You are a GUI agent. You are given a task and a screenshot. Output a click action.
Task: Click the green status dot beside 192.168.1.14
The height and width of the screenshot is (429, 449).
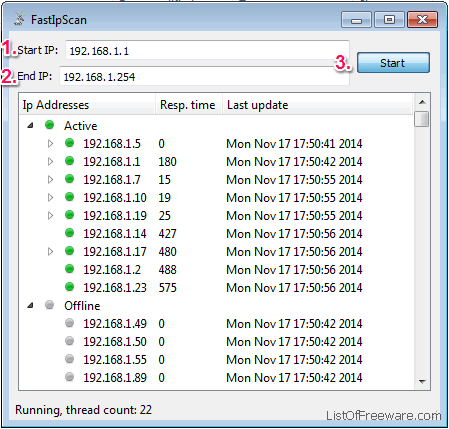tap(69, 233)
